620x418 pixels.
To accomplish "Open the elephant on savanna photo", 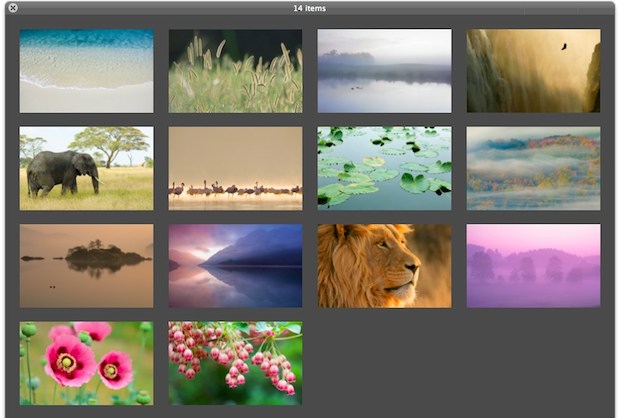I will click(86, 168).
